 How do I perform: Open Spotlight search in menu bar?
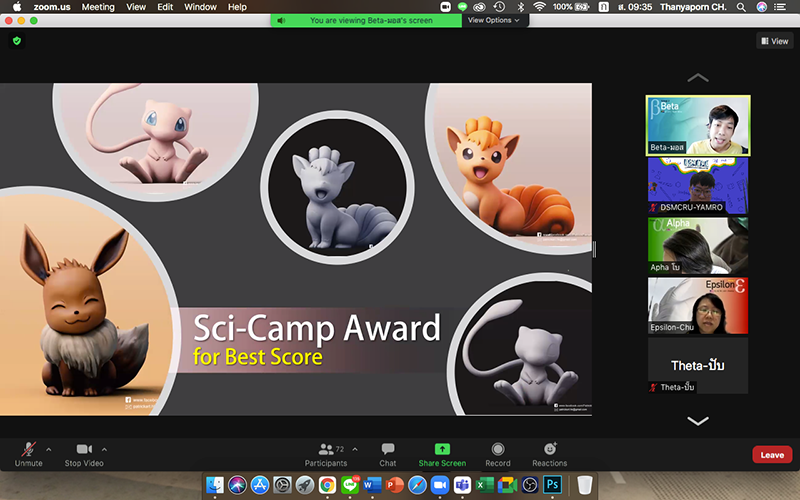click(x=741, y=7)
